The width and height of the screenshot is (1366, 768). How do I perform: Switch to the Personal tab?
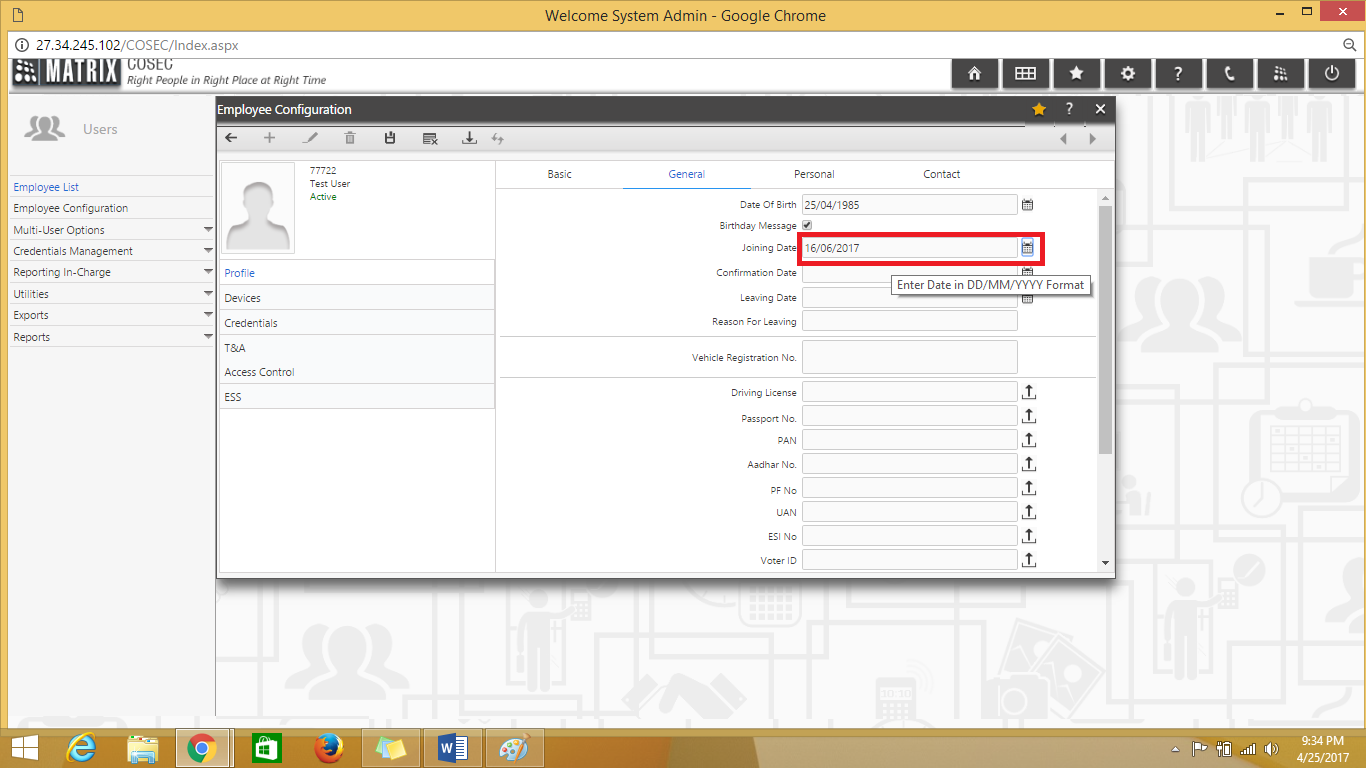pyautogui.click(x=814, y=174)
